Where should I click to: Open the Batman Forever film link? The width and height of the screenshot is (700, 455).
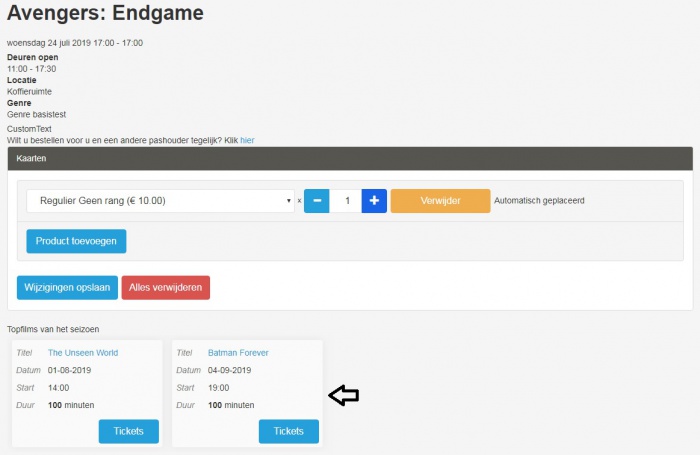(x=238, y=353)
